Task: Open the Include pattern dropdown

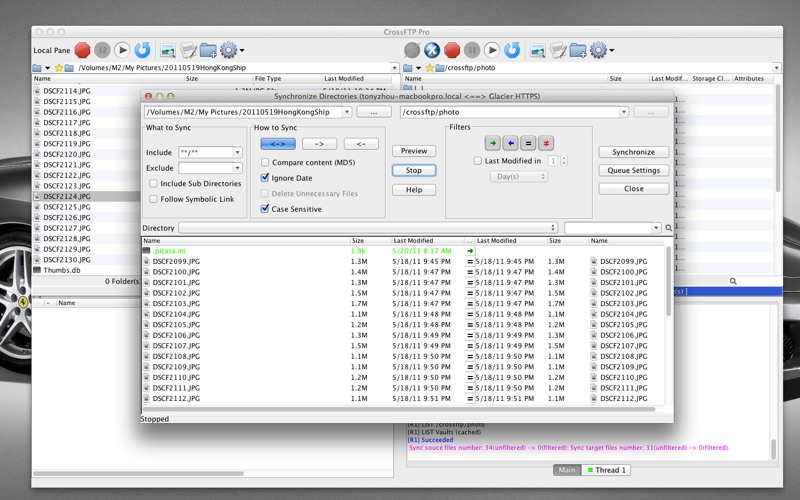Action: 237,153
